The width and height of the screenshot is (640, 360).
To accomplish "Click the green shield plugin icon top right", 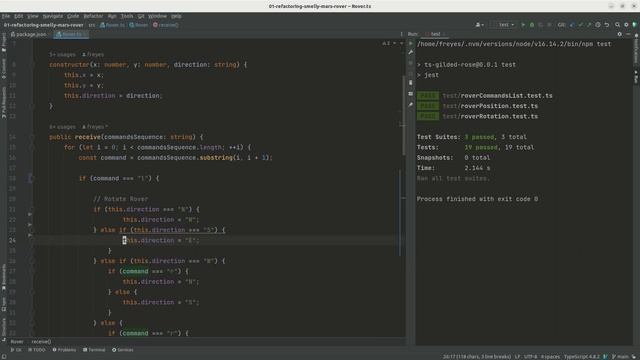I will [635, 25].
